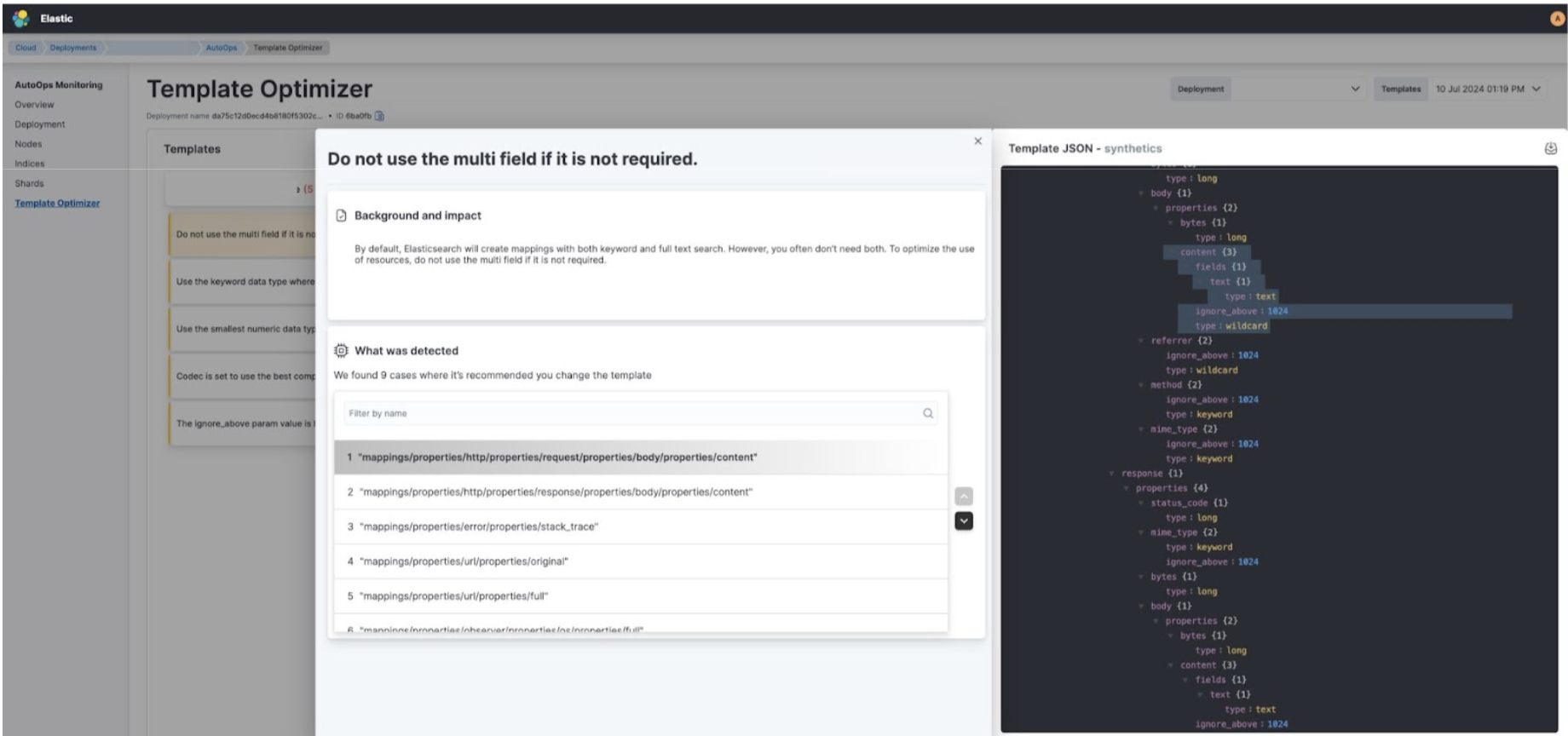Focus the Filter by name field
This screenshot has height=736, width=1568.
[631, 413]
